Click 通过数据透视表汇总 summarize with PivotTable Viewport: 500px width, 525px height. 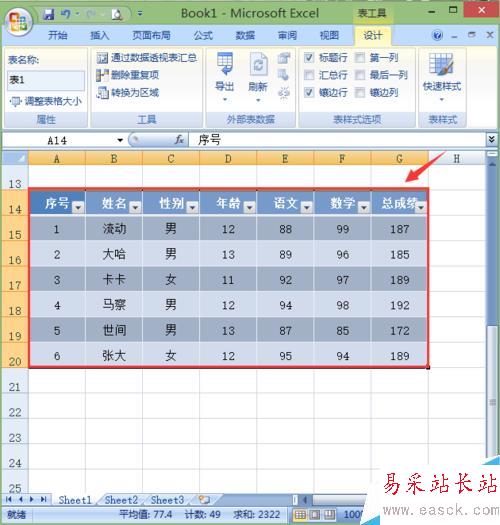(x=147, y=58)
